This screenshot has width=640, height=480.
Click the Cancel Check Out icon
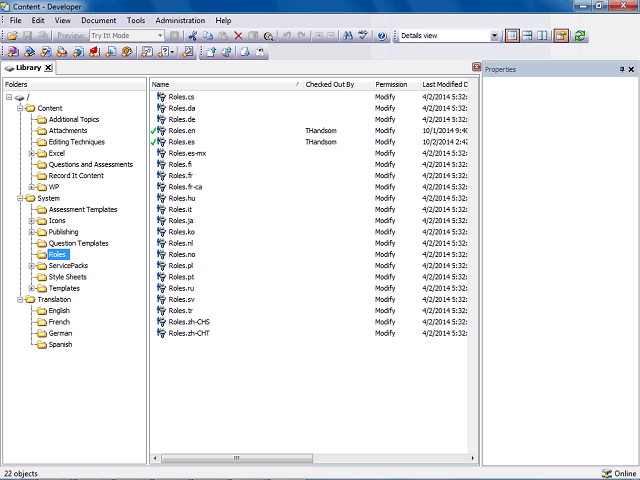(x=260, y=52)
